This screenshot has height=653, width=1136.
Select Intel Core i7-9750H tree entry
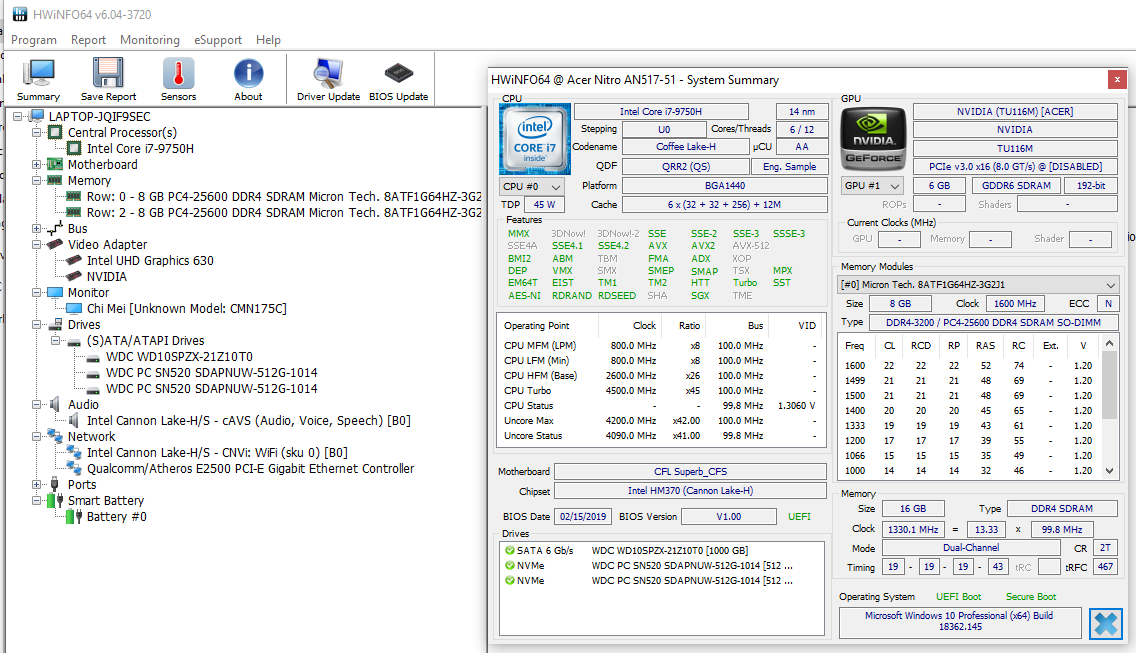pos(141,149)
